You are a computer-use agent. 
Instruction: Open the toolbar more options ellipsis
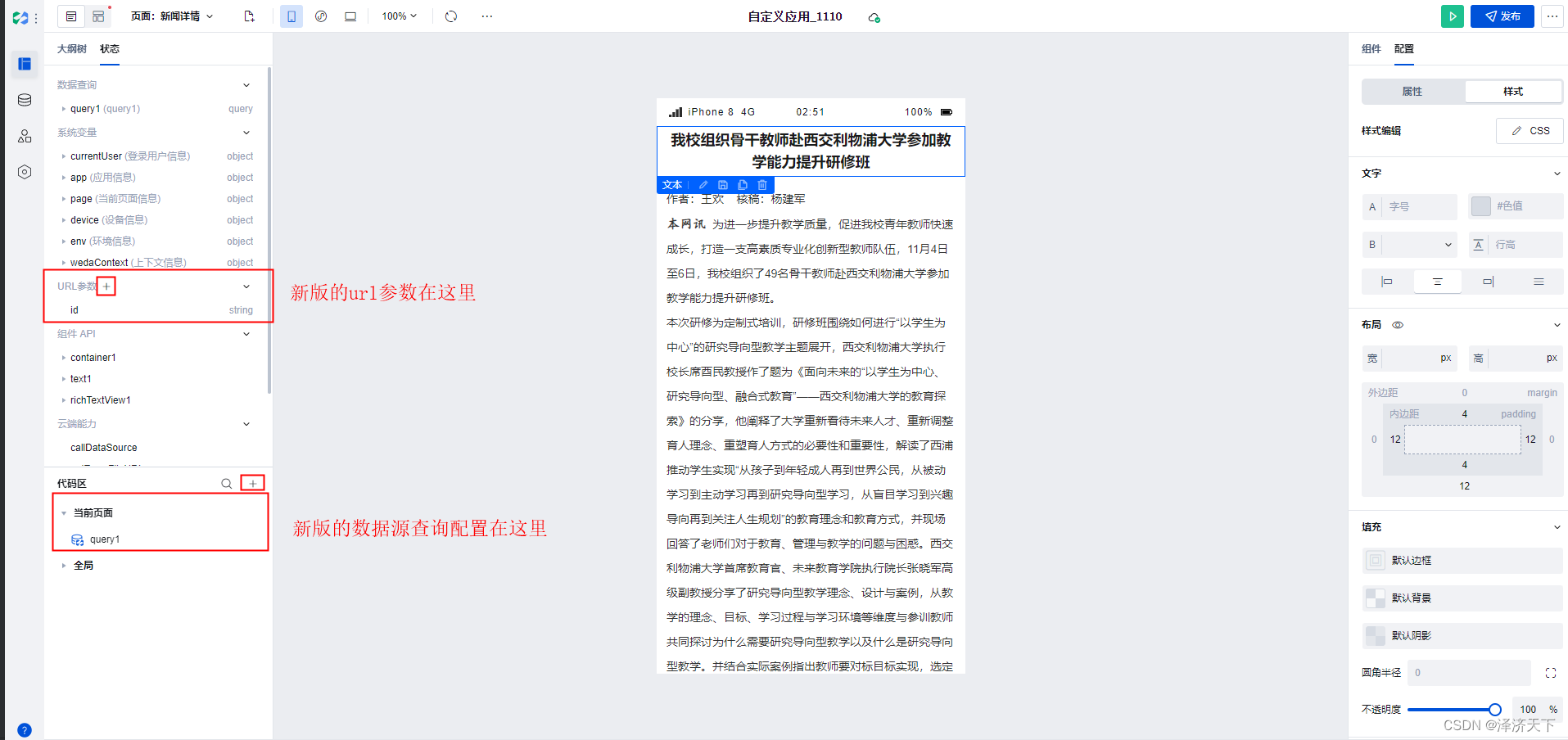point(487,16)
